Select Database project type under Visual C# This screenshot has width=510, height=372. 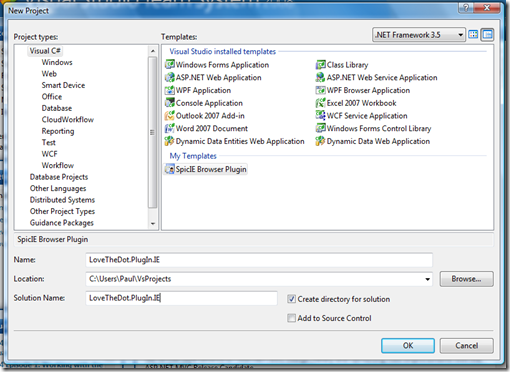(57, 108)
